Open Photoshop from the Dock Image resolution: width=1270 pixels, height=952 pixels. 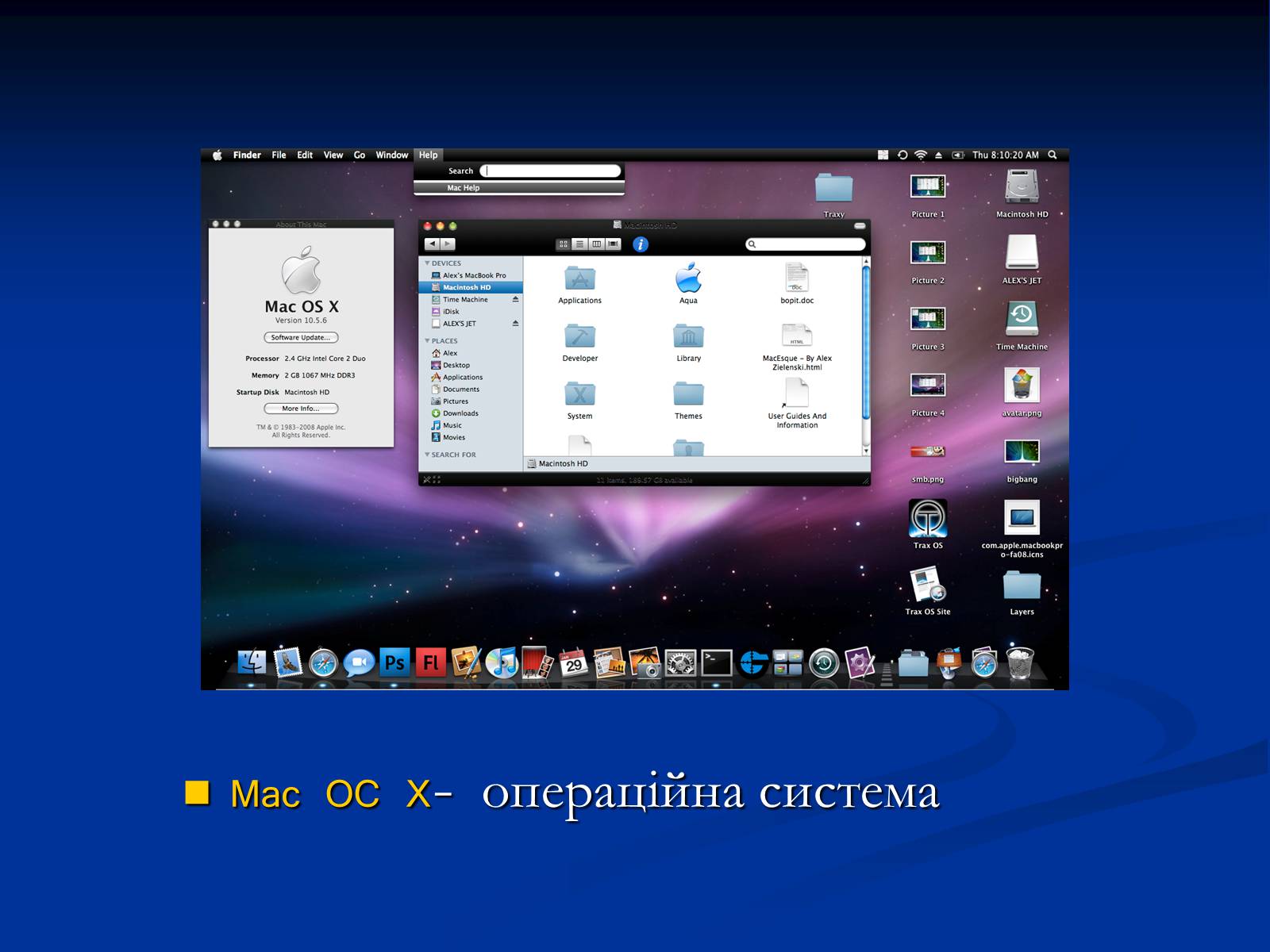[x=394, y=662]
